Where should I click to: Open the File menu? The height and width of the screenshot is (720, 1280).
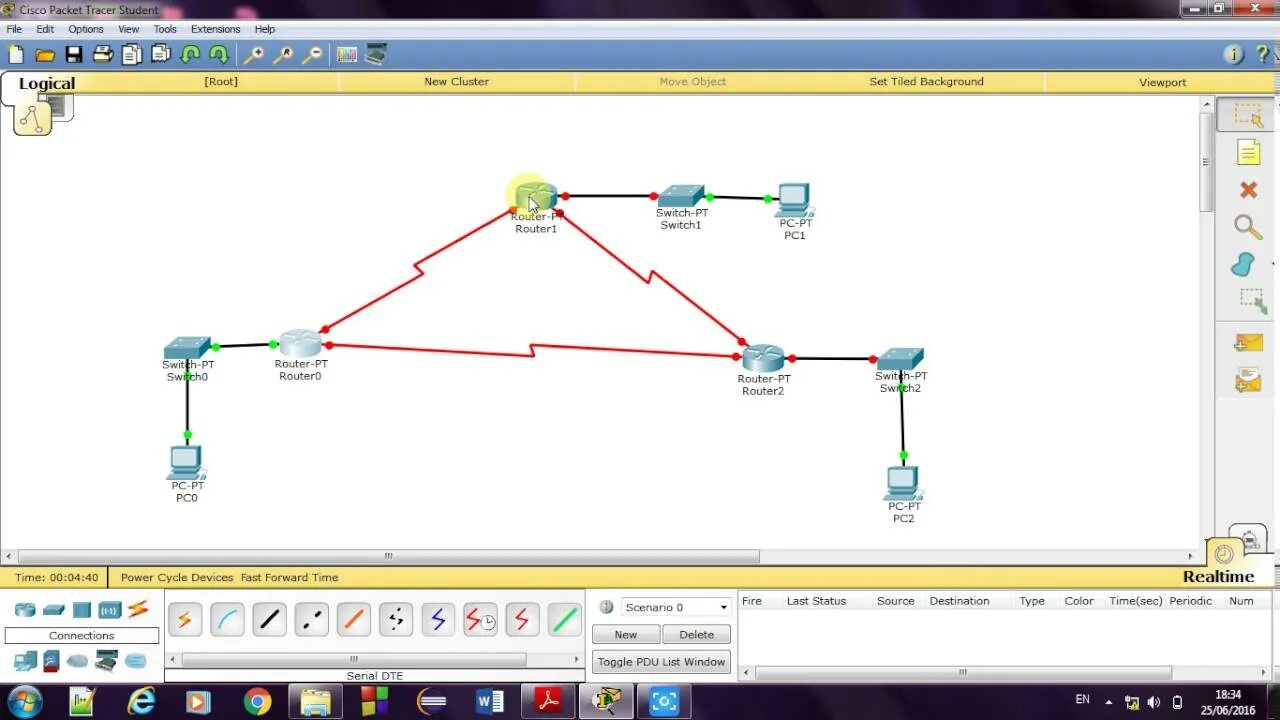14,29
